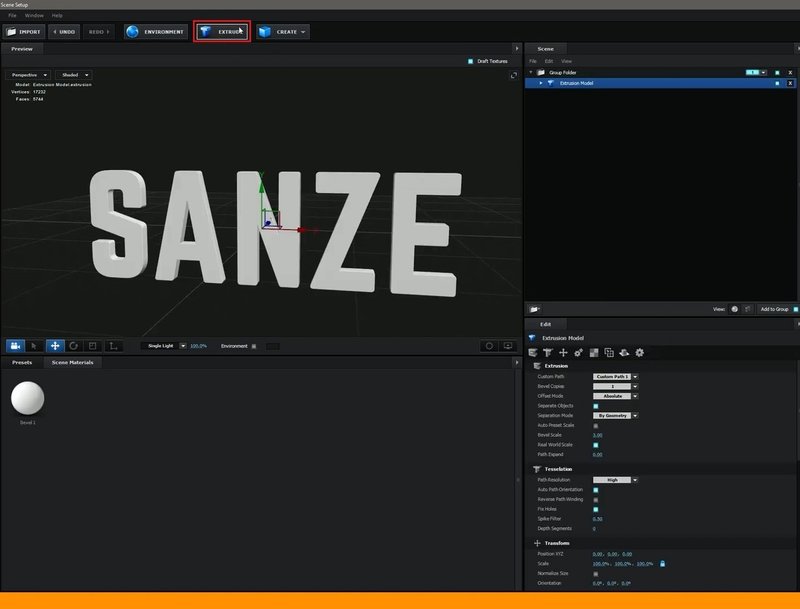The width and height of the screenshot is (800, 609).
Task: Click the surface icon in Edit toolbar
Action: tap(624, 352)
